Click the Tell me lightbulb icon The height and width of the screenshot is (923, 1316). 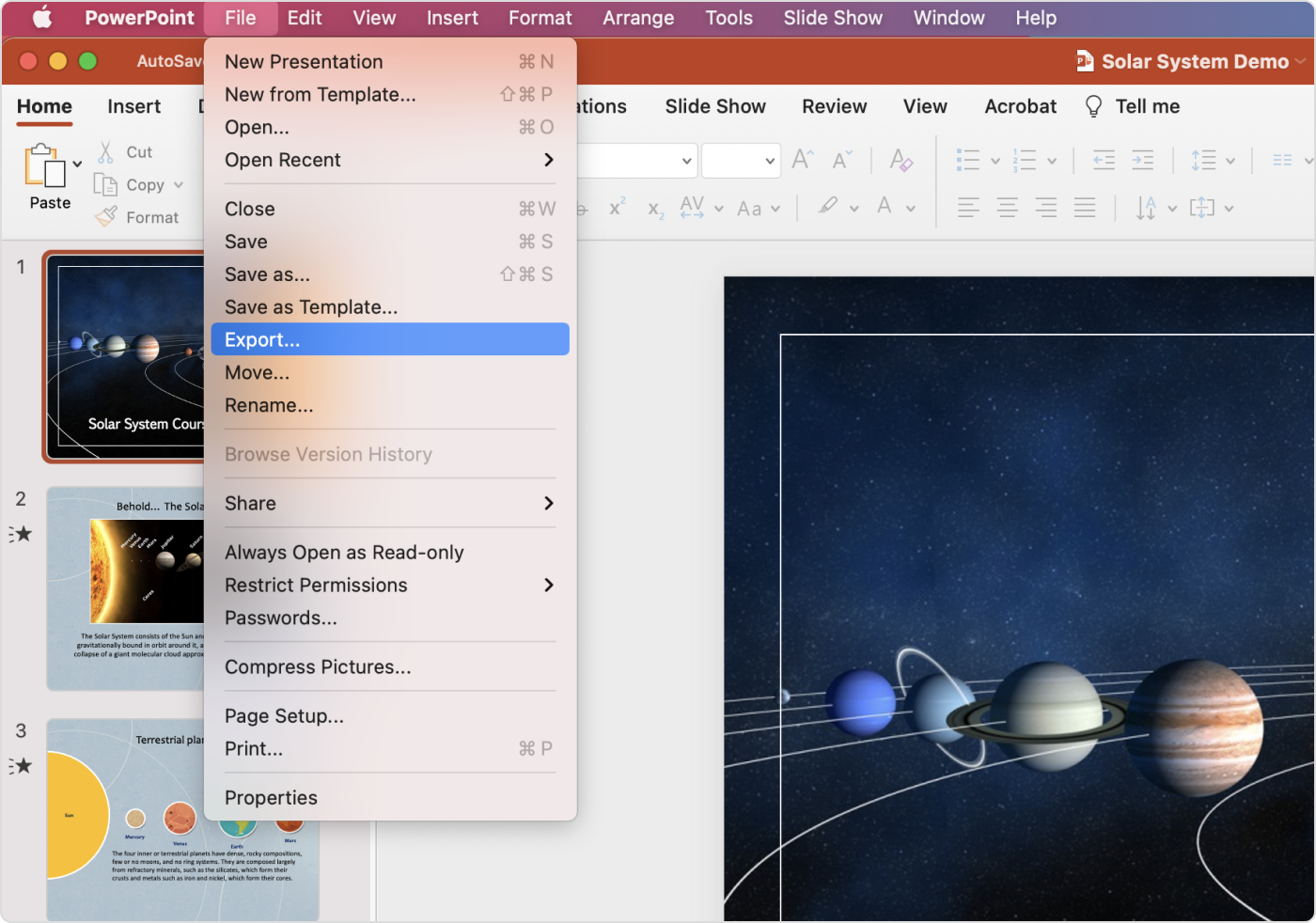pyautogui.click(x=1093, y=106)
